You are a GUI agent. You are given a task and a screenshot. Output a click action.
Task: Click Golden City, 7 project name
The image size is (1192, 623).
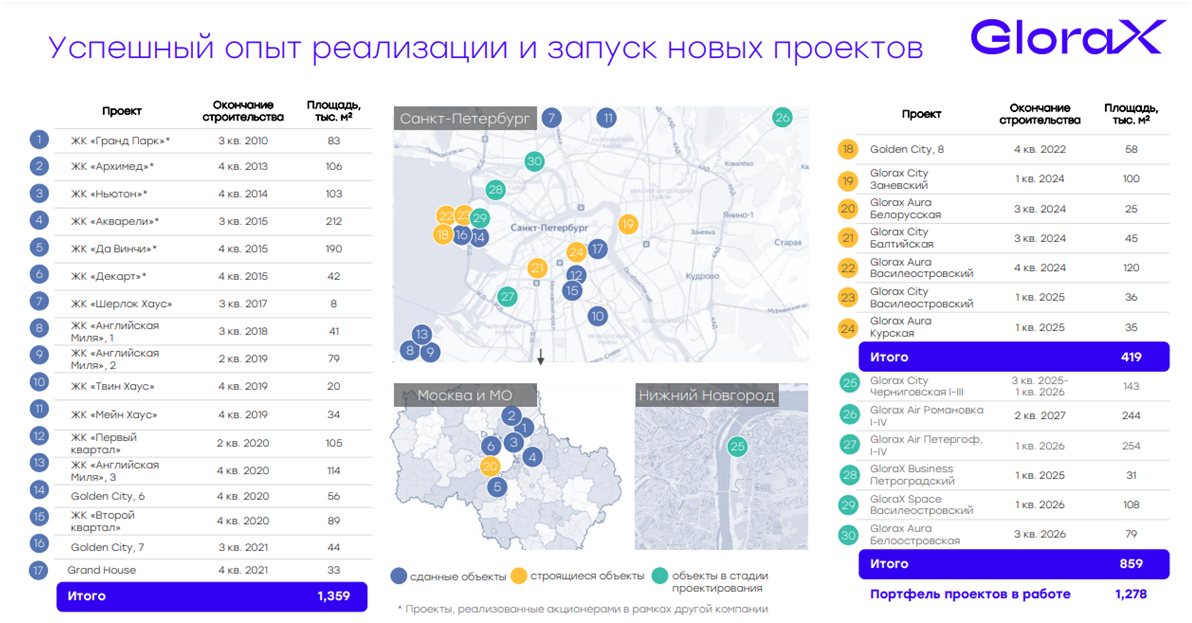107,547
